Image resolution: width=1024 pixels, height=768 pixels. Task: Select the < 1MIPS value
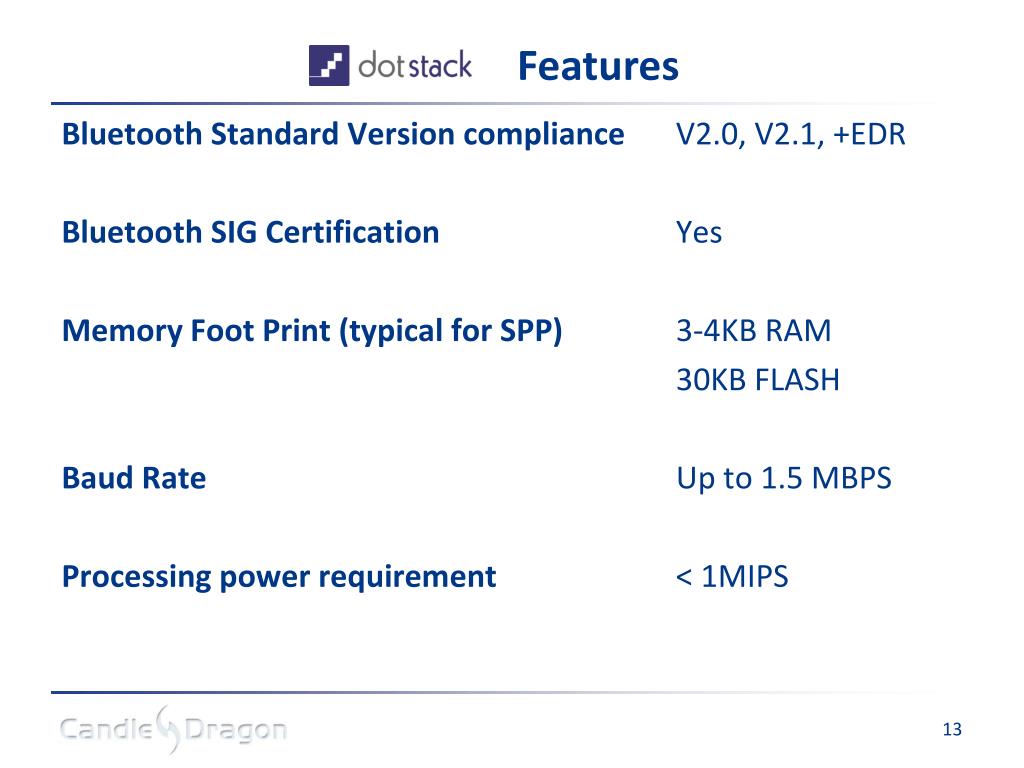click(732, 577)
